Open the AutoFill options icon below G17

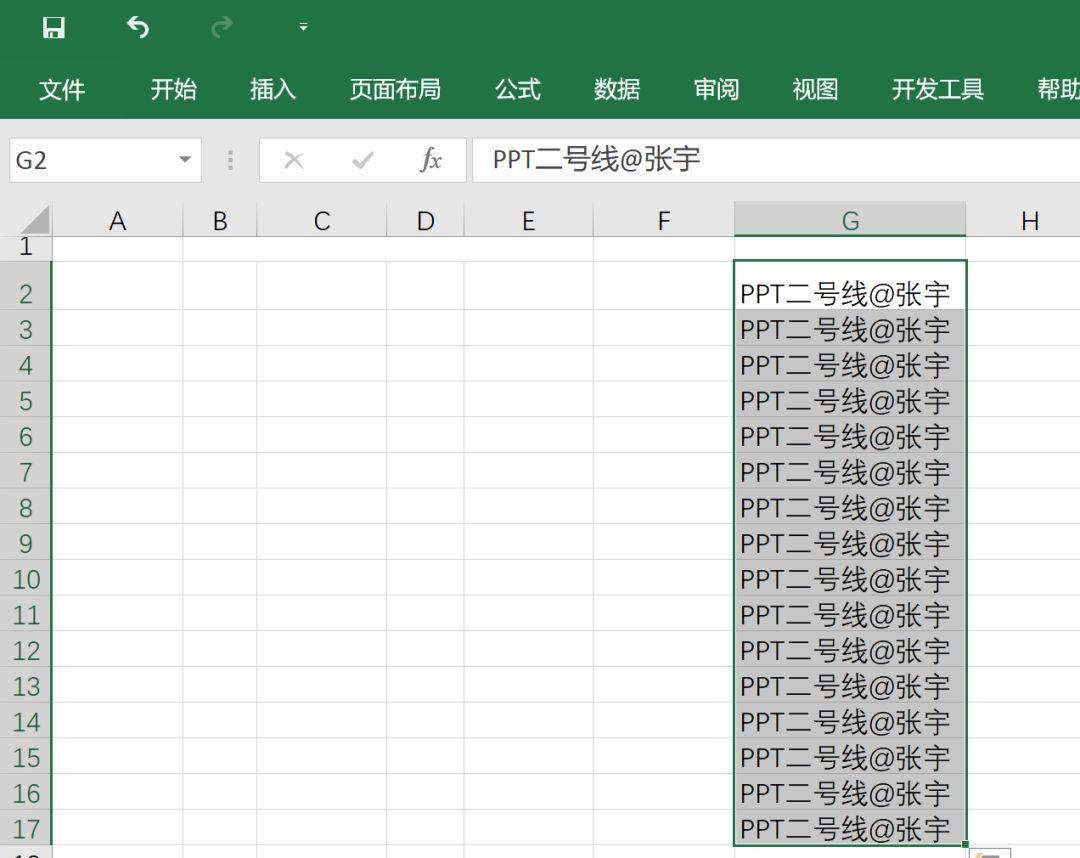[989, 853]
